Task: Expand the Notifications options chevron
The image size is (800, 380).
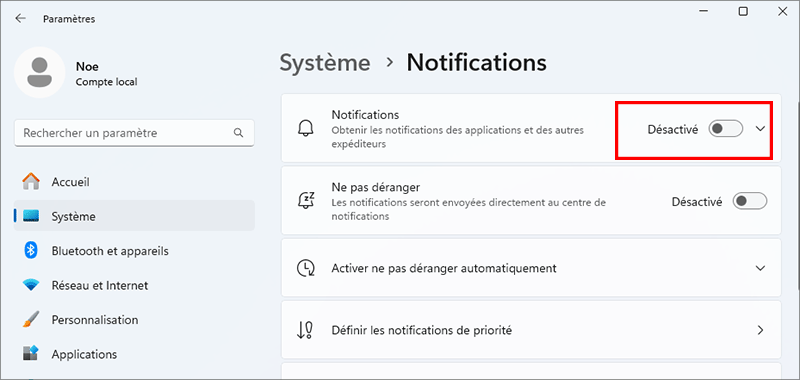Action: (x=760, y=129)
